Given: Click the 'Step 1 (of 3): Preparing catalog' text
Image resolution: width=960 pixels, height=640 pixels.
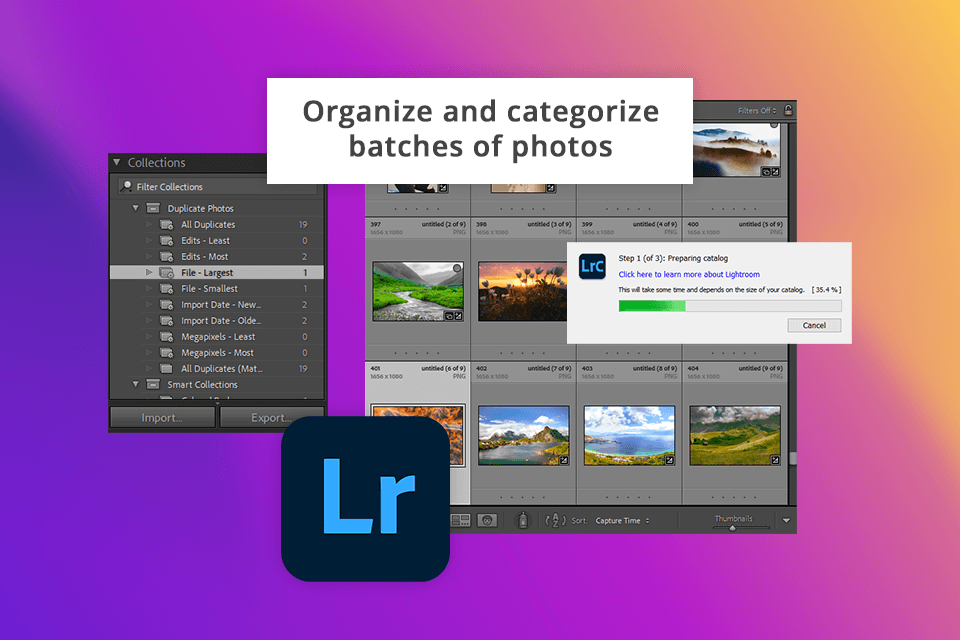Looking at the screenshot, I should click(x=673, y=258).
